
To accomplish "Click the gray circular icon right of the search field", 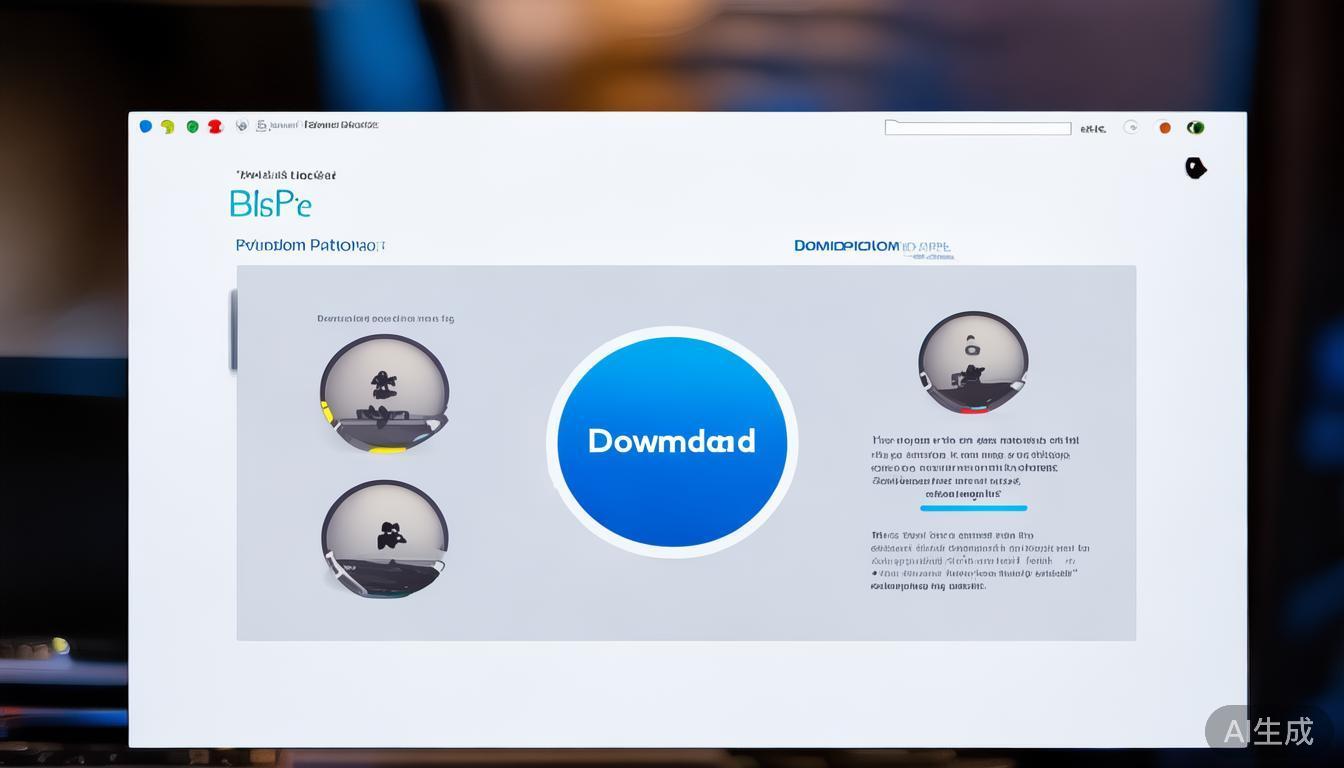I will [1131, 127].
